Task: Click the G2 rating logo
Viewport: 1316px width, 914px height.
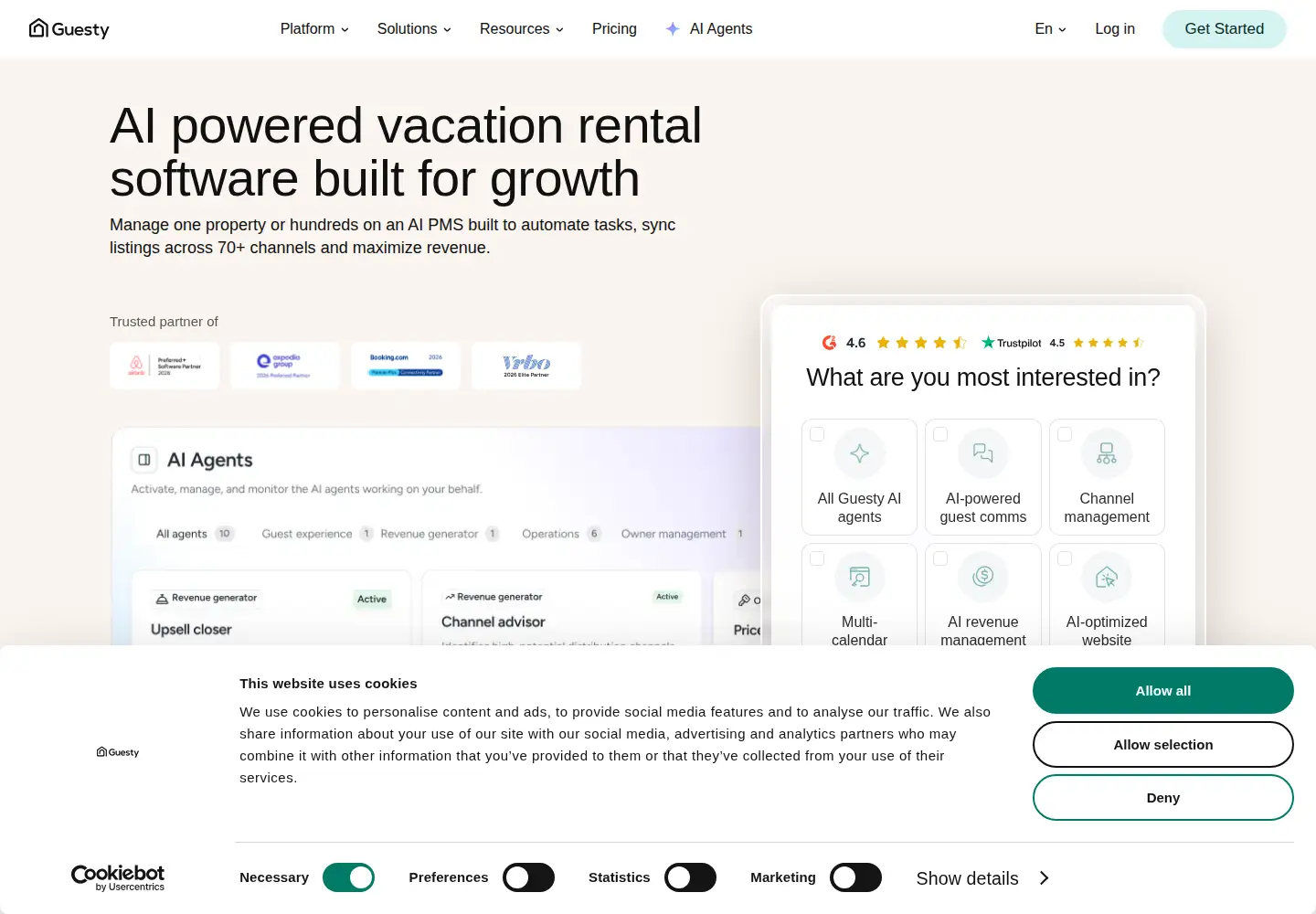Action: (x=830, y=343)
